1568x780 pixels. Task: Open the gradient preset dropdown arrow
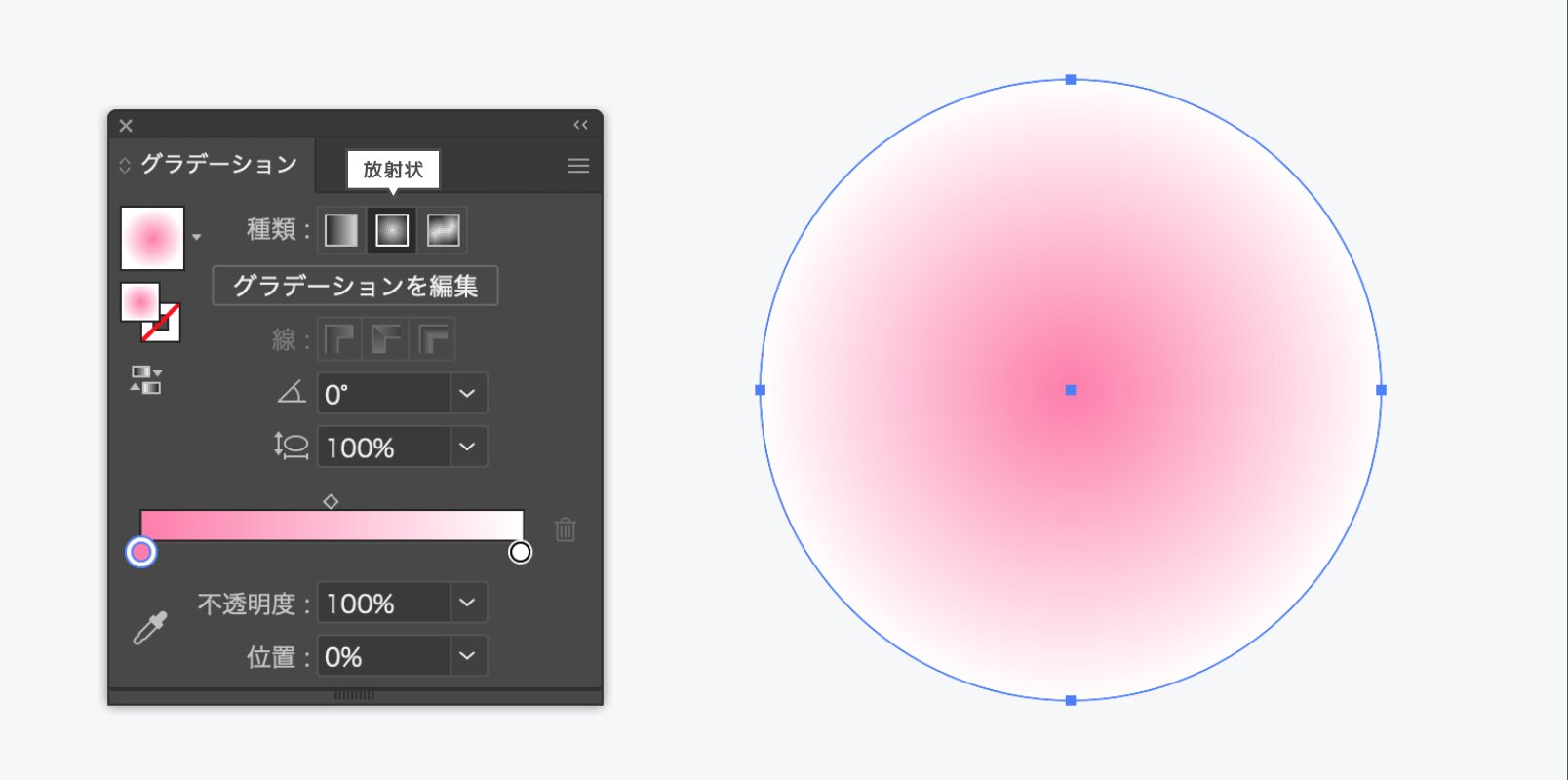click(197, 237)
